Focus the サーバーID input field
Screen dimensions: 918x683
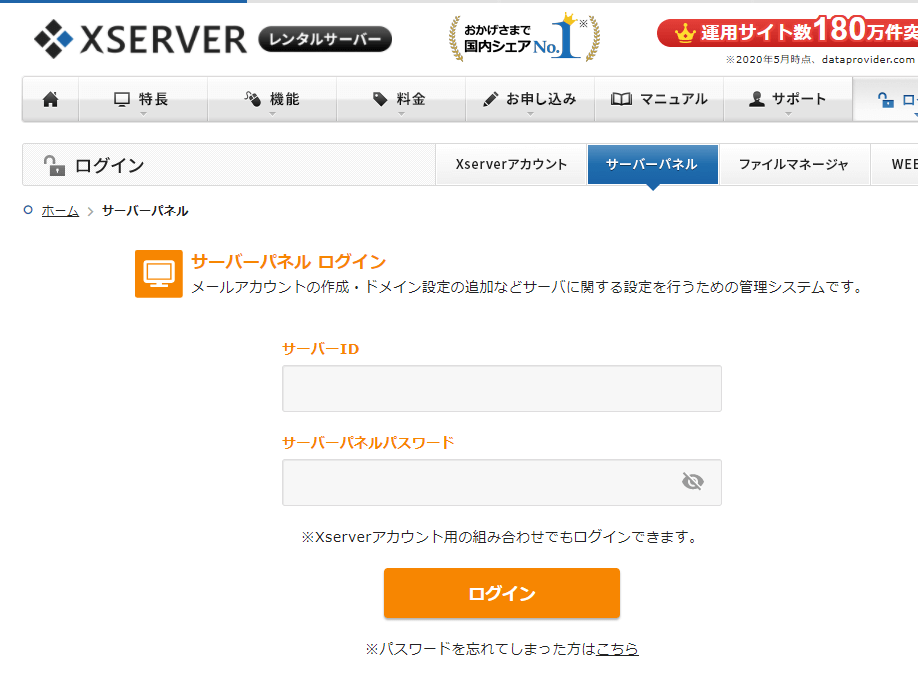[501, 388]
